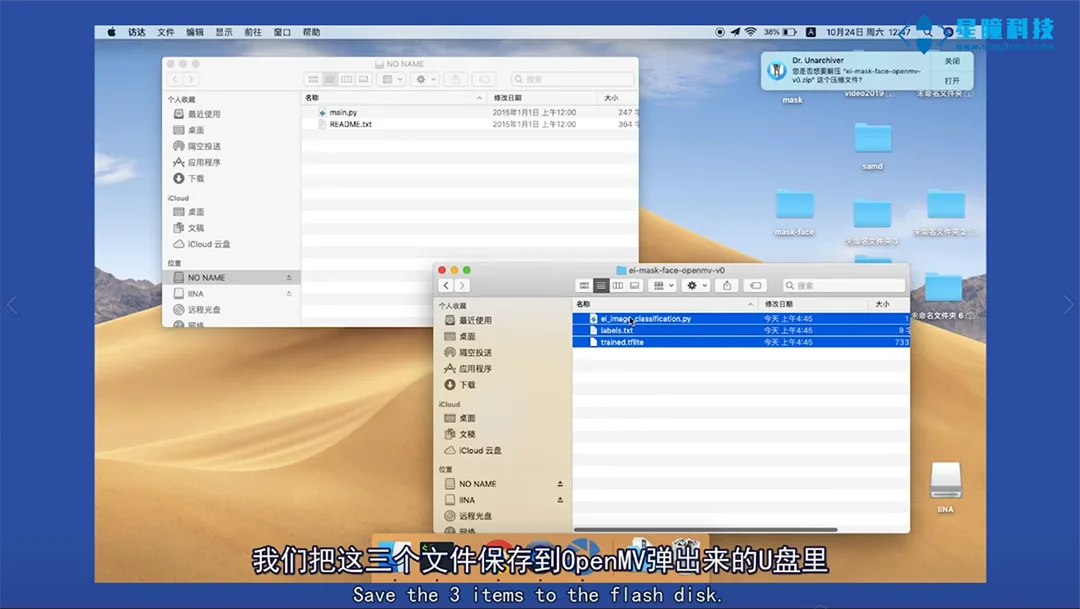1080x609 pixels.
Task: Open 帮助 menu in menu bar
Action: click(311, 32)
